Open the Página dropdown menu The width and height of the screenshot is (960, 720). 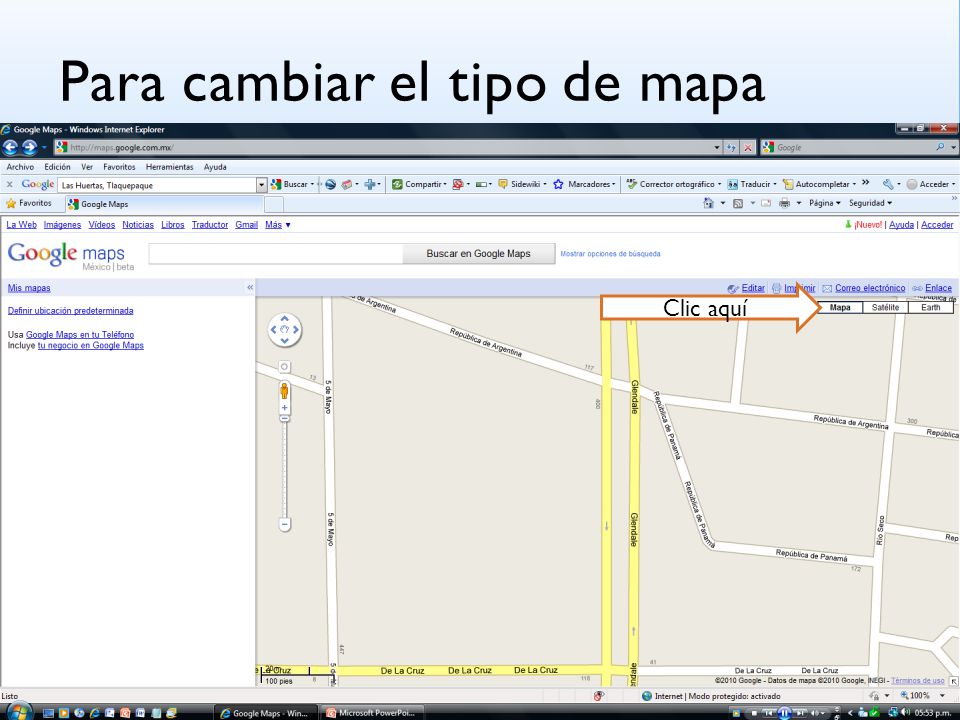[x=824, y=203]
